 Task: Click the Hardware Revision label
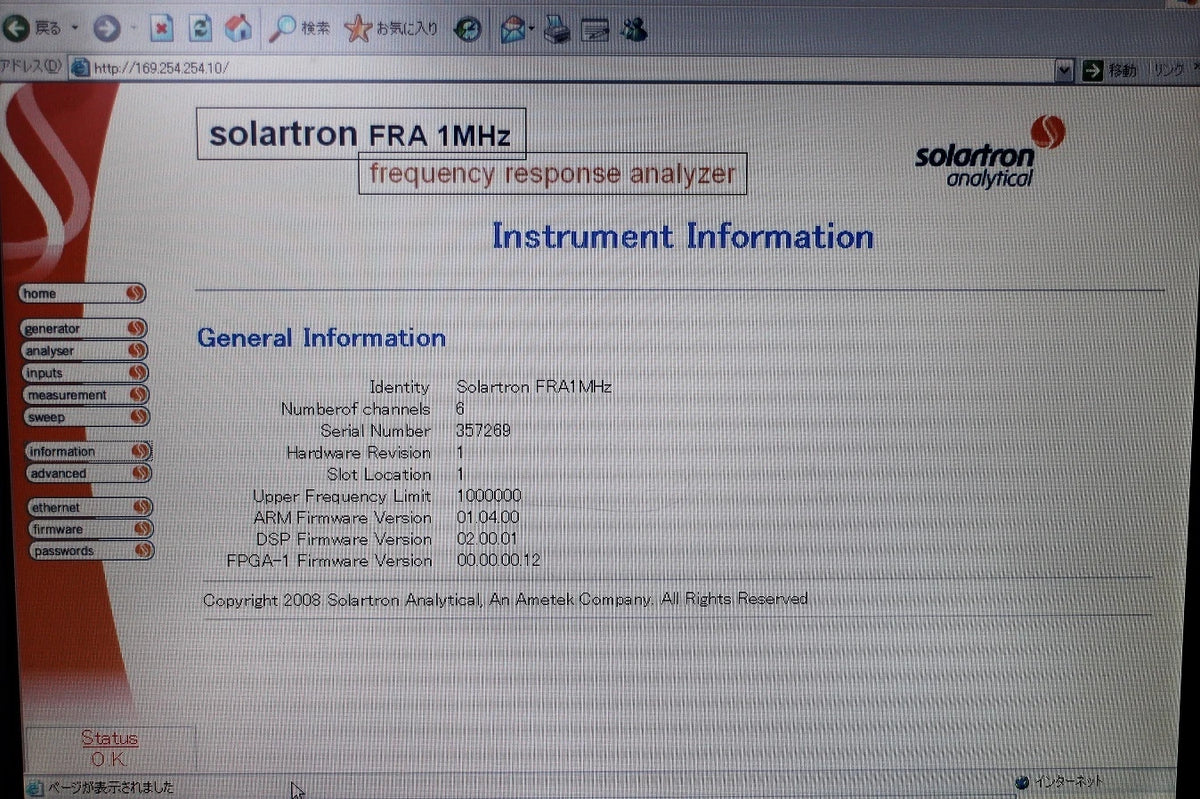point(358,453)
